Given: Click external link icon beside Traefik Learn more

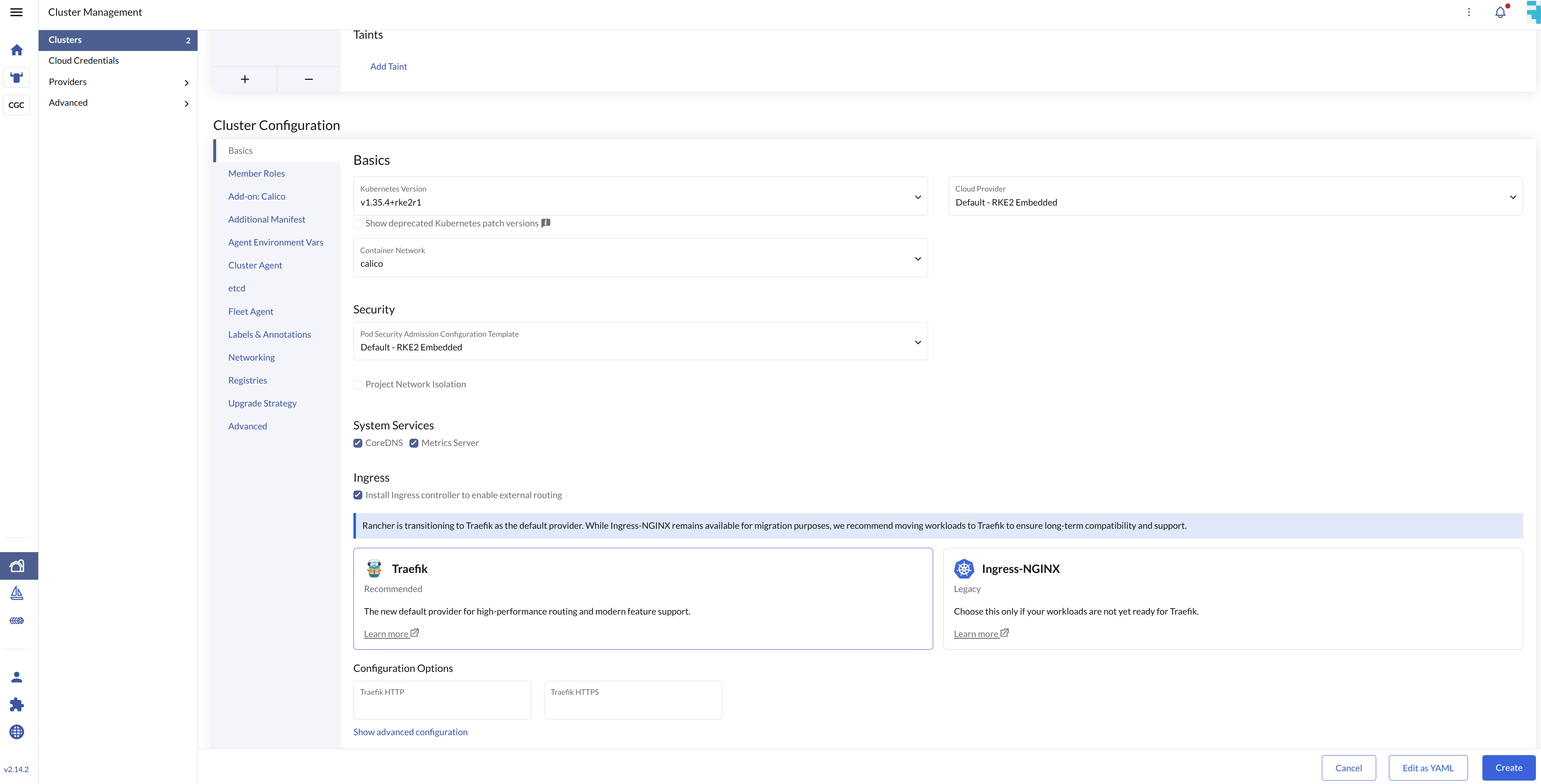Looking at the screenshot, I should pyautogui.click(x=415, y=633).
